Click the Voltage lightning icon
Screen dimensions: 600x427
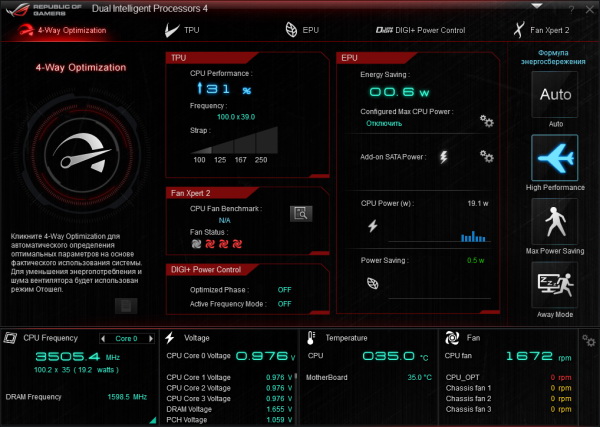170,338
